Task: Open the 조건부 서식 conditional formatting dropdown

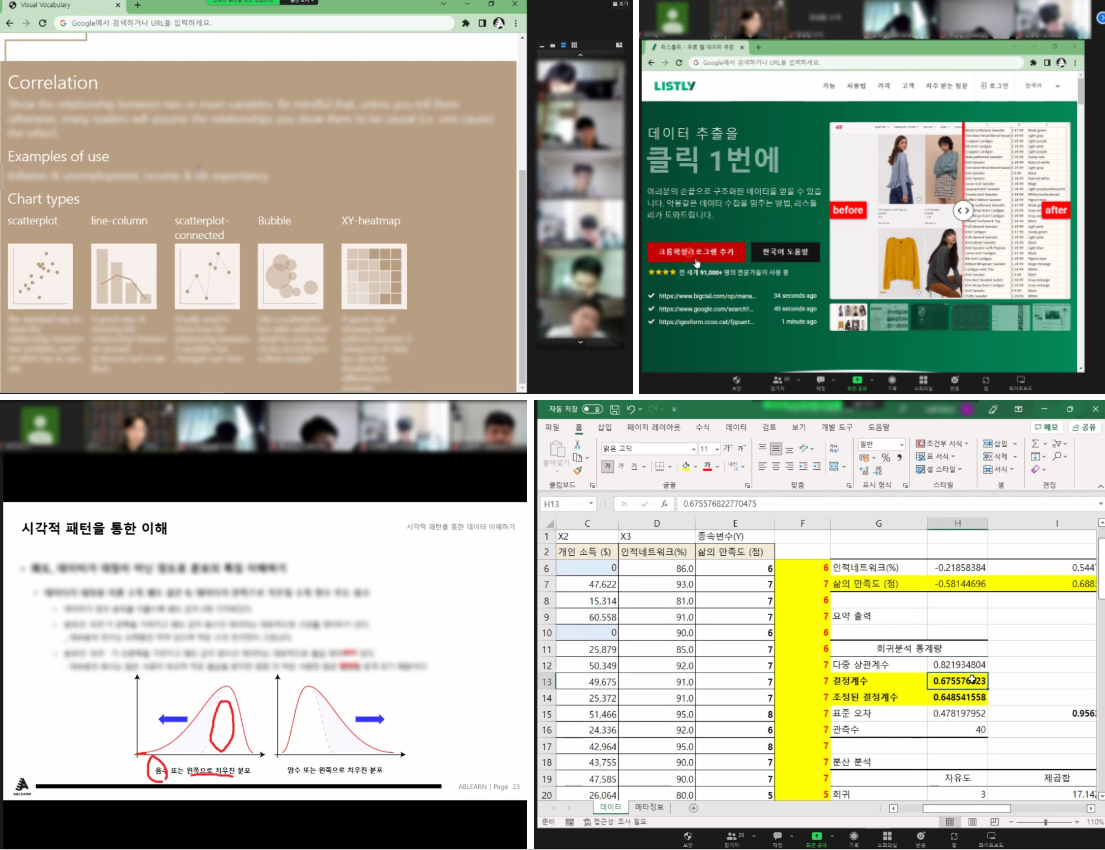Action: [942, 443]
